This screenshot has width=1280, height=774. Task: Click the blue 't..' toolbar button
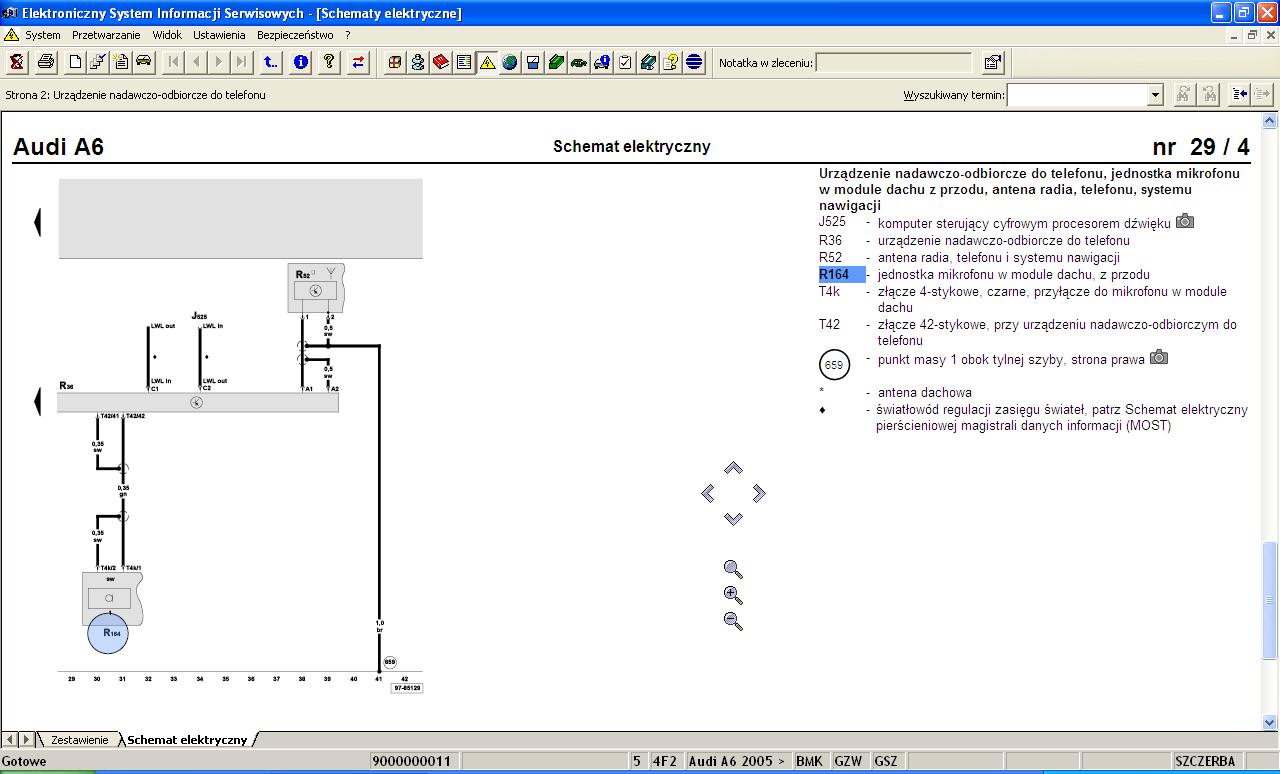coord(271,62)
